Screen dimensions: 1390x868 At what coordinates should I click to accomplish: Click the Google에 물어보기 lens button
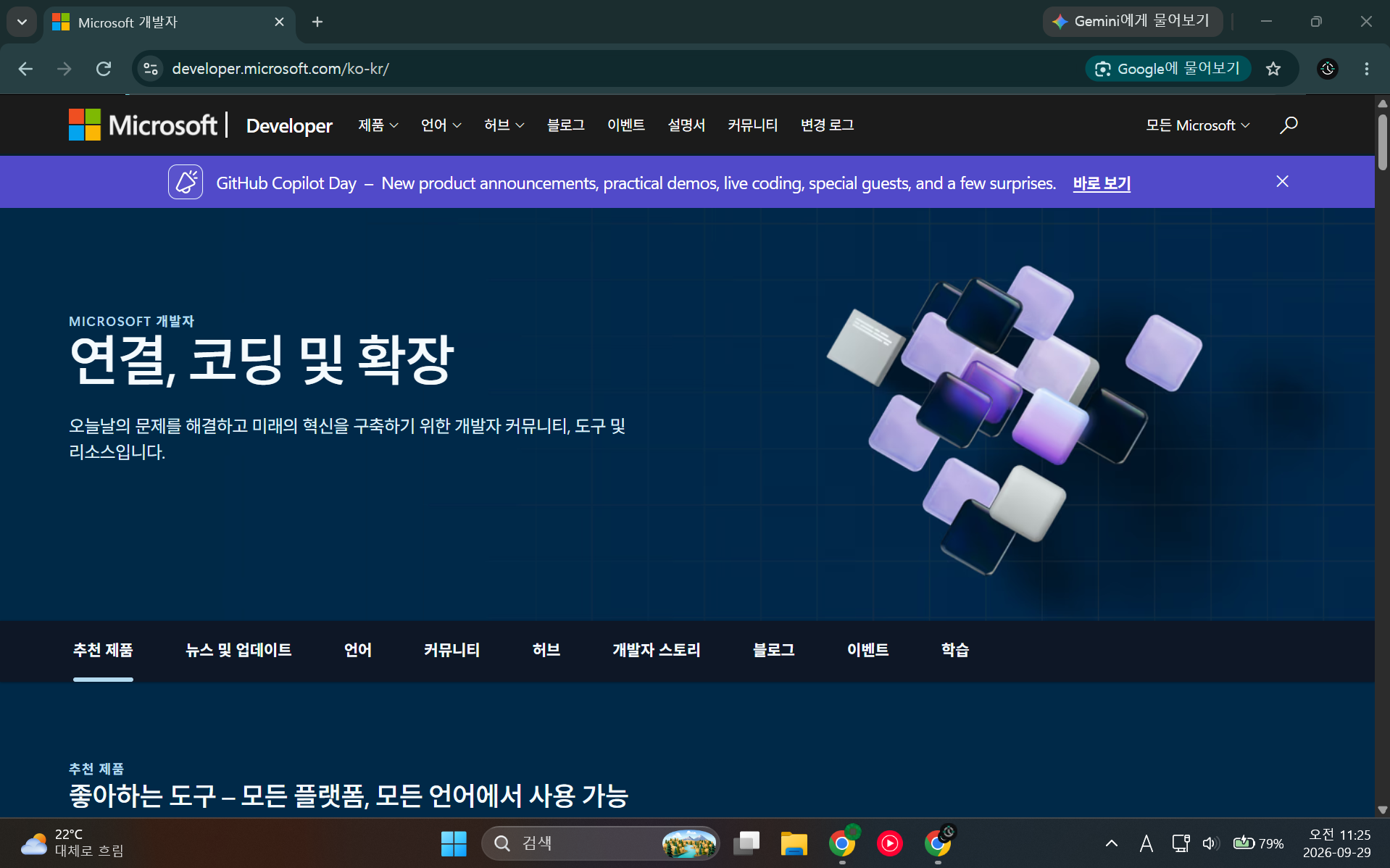[1168, 69]
